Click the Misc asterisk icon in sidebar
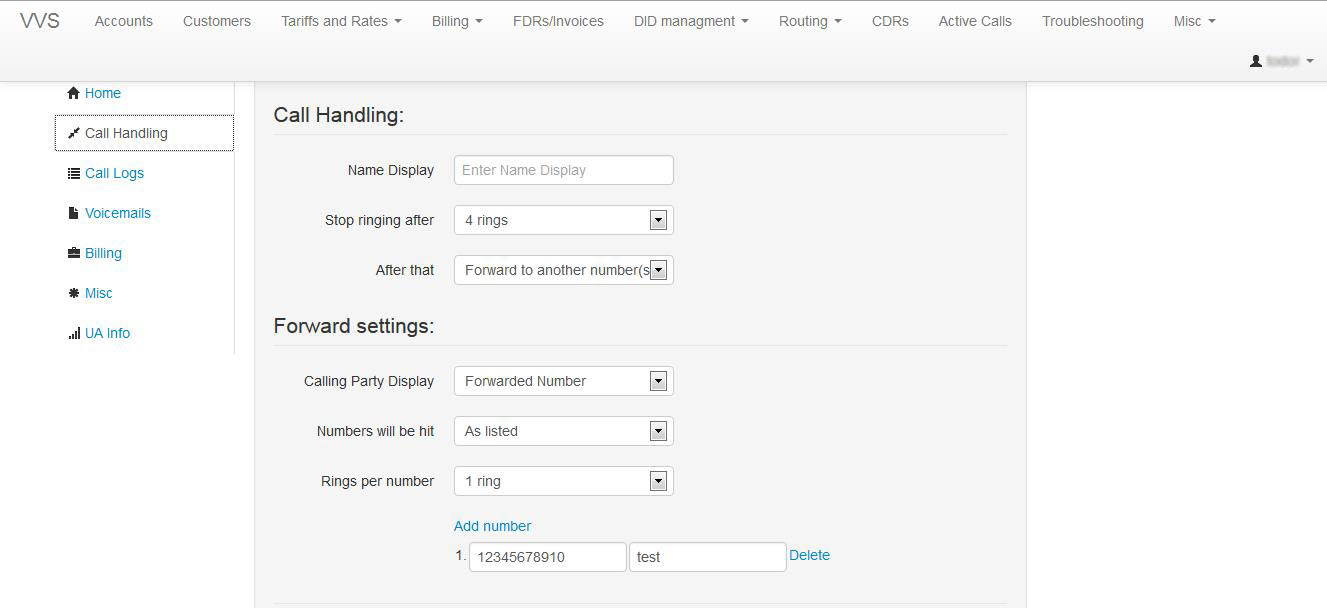Viewport: 1327px width, 608px height. [73, 293]
